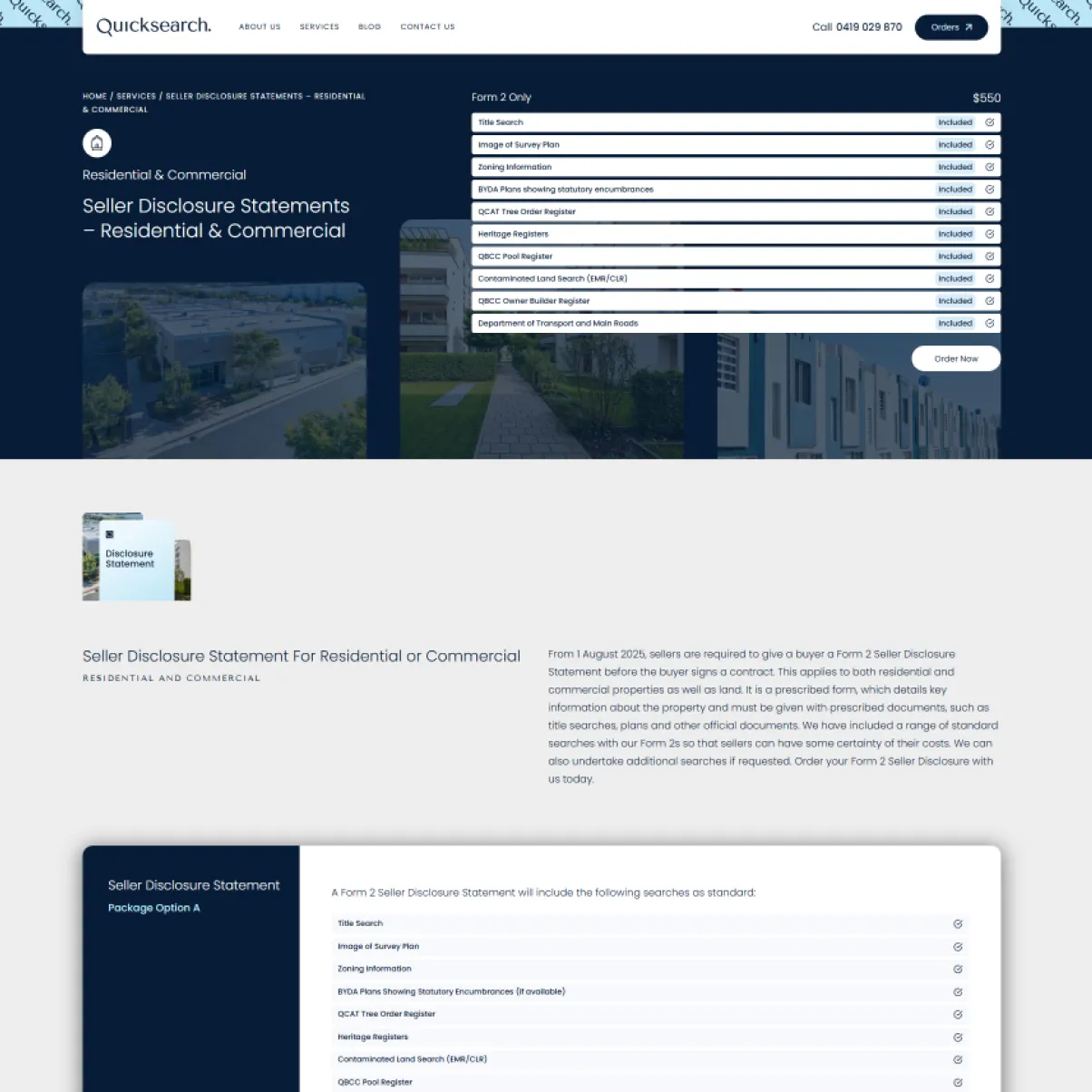Go to the Blog page
Screen dimensions: 1092x1092
coord(369,27)
